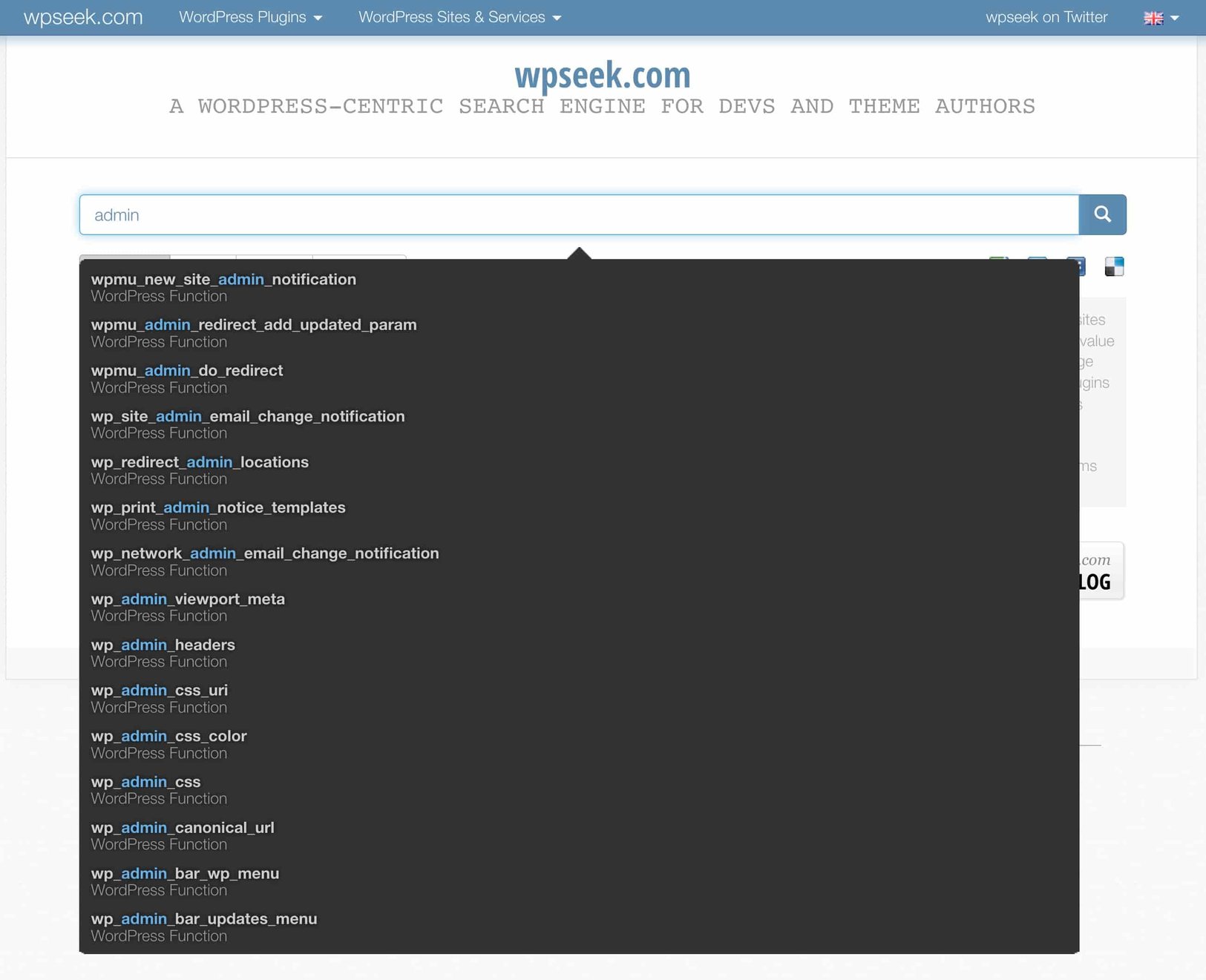The width and height of the screenshot is (1206, 980).
Task: Select suggestion wp_admin_css_uri
Action: [159, 690]
